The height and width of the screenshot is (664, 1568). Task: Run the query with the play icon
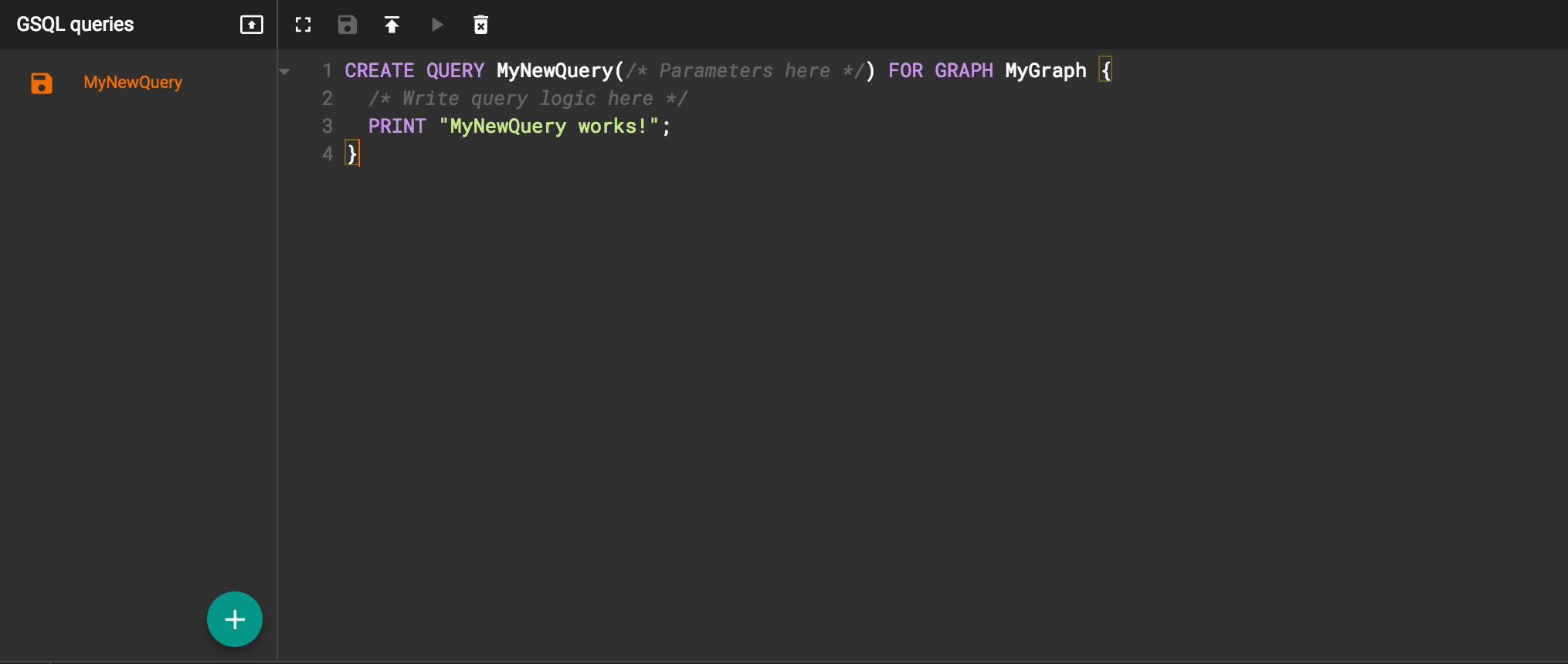tap(437, 25)
